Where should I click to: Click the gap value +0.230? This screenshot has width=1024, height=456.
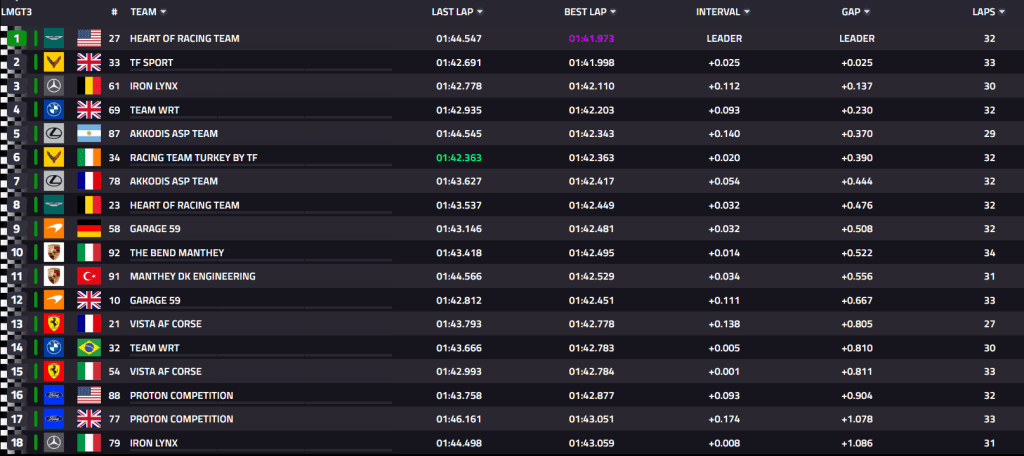pyautogui.click(x=857, y=110)
